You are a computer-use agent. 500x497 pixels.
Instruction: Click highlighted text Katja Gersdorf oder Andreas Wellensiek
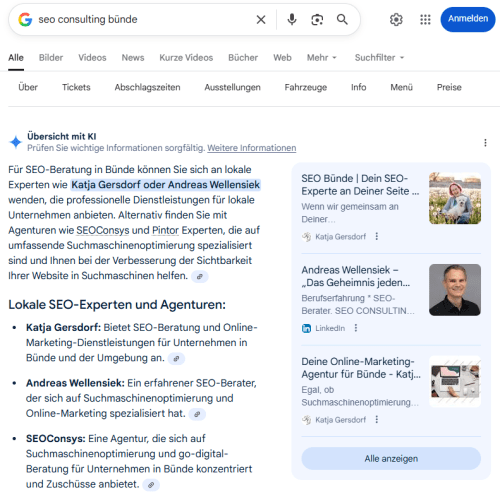click(165, 185)
